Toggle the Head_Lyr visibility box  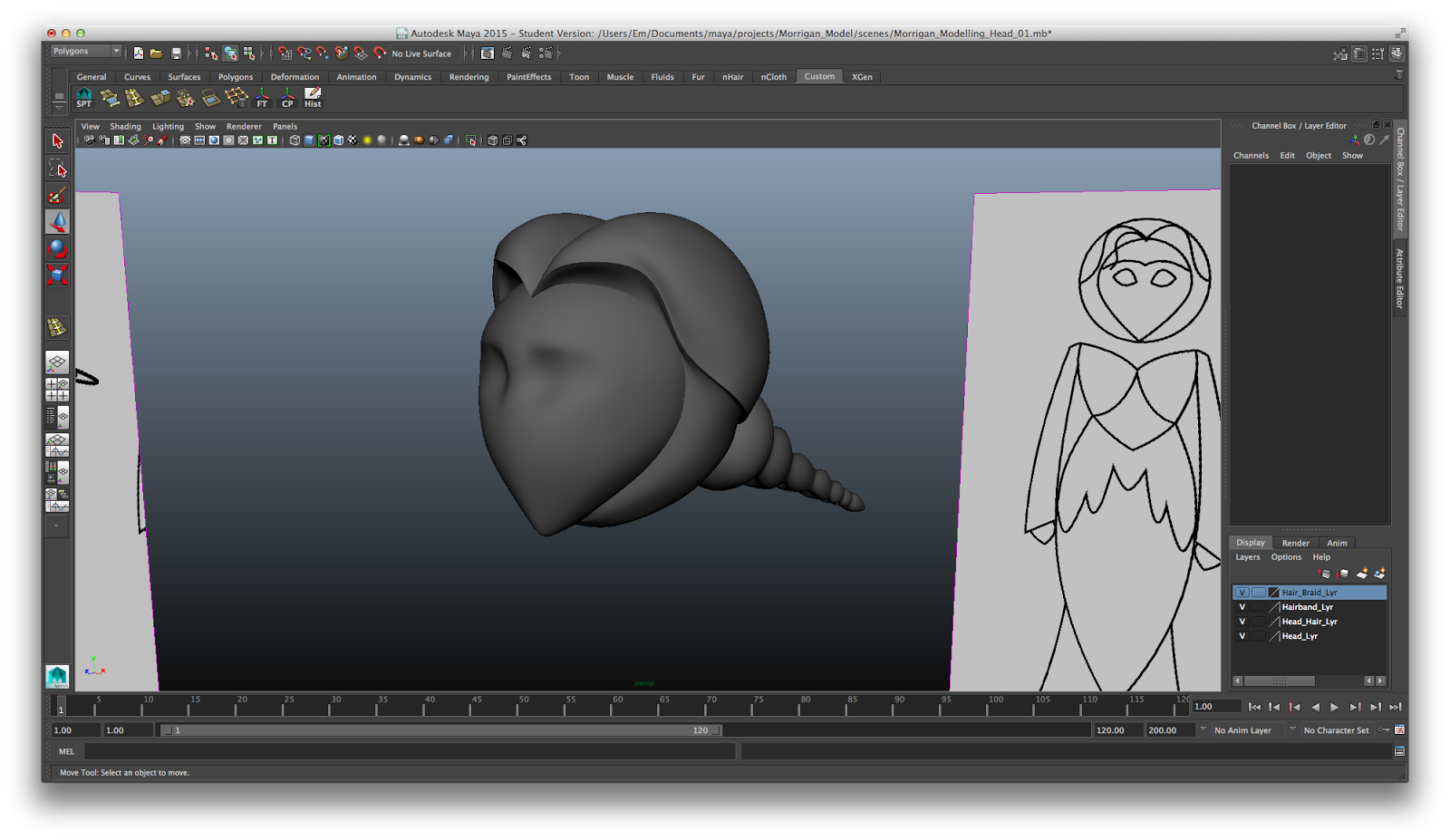tap(1242, 636)
